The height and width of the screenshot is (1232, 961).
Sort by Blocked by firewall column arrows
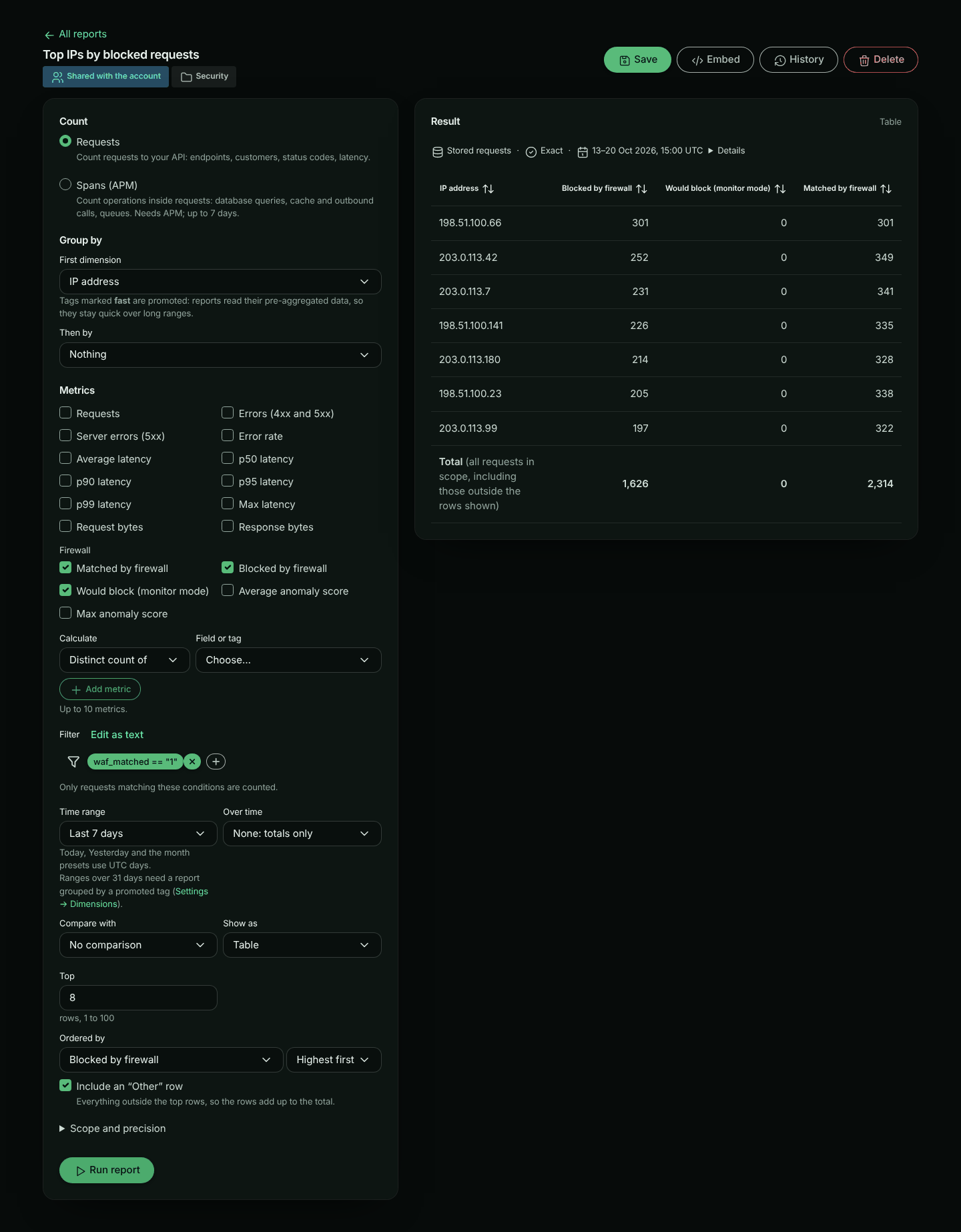coord(641,189)
